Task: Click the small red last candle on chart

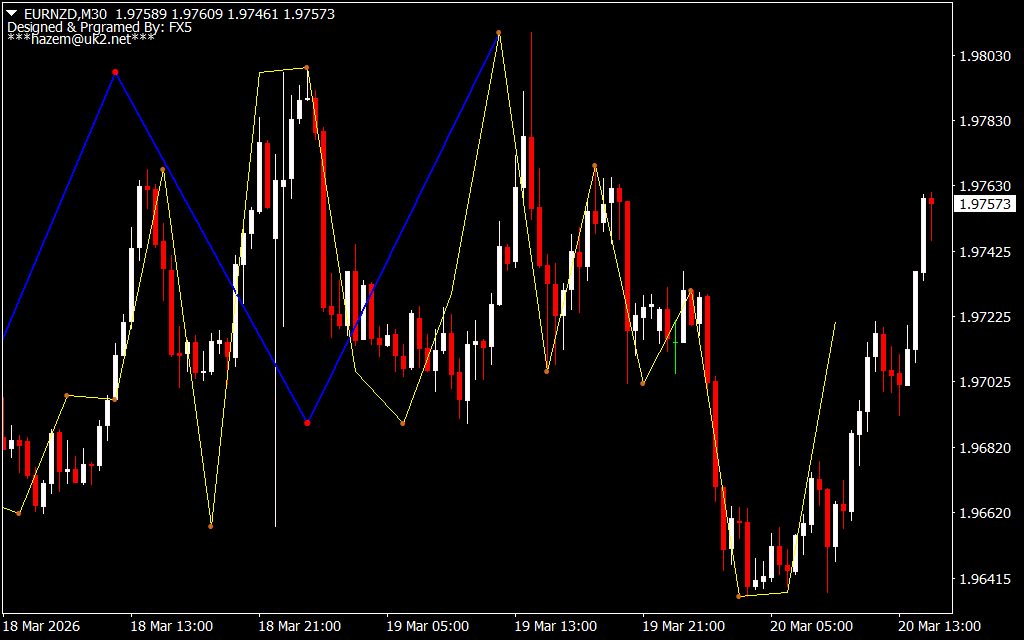Action: coord(931,201)
